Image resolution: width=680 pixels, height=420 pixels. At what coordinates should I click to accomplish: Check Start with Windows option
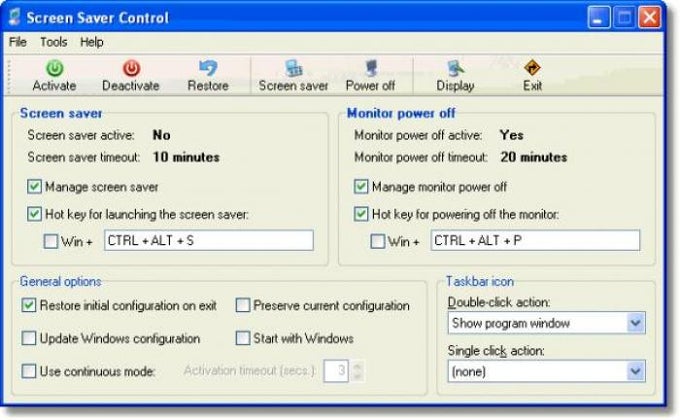(x=243, y=338)
